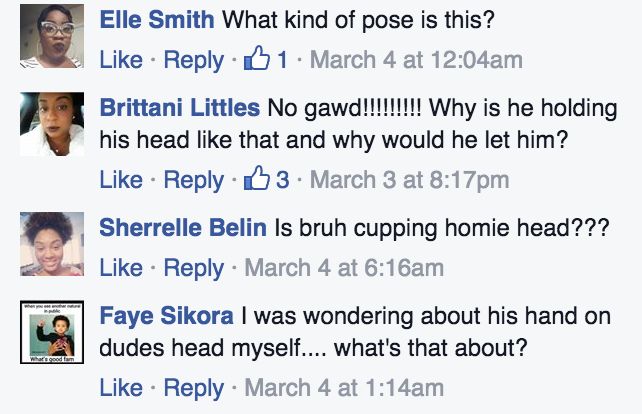Open the March 4 at 12:04am timestamp
The width and height of the screenshot is (642, 414).
[416, 60]
